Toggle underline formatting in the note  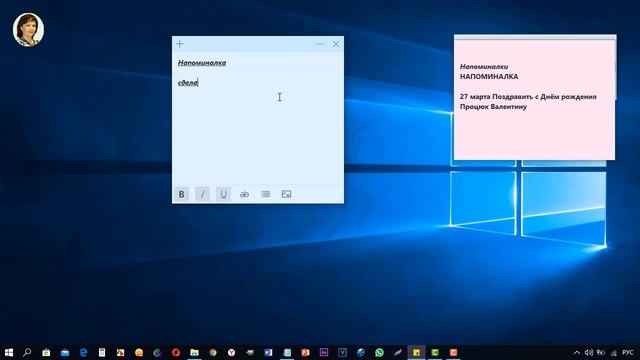pyautogui.click(x=223, y=194)
